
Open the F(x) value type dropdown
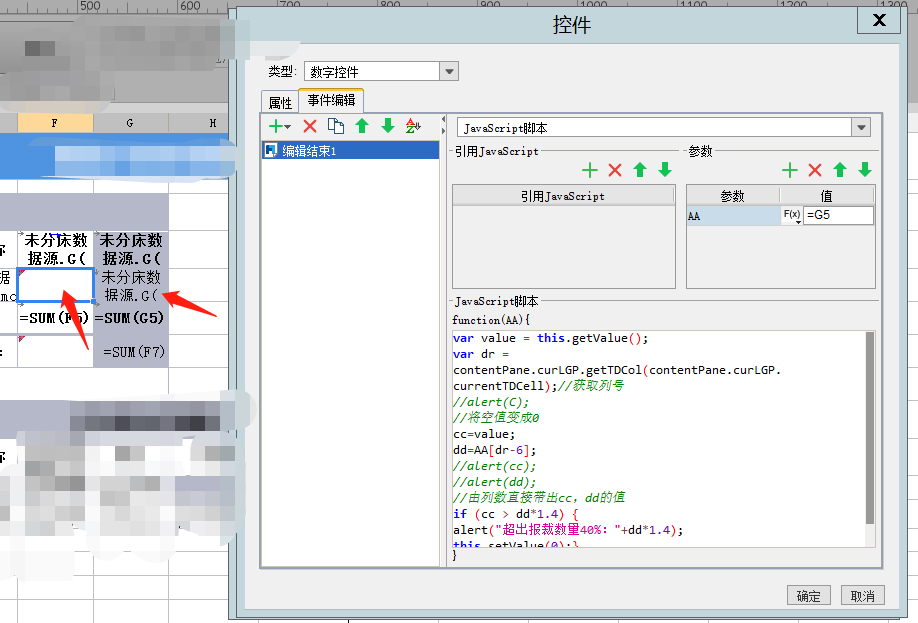pyautogui.click(x=791, y=216)
